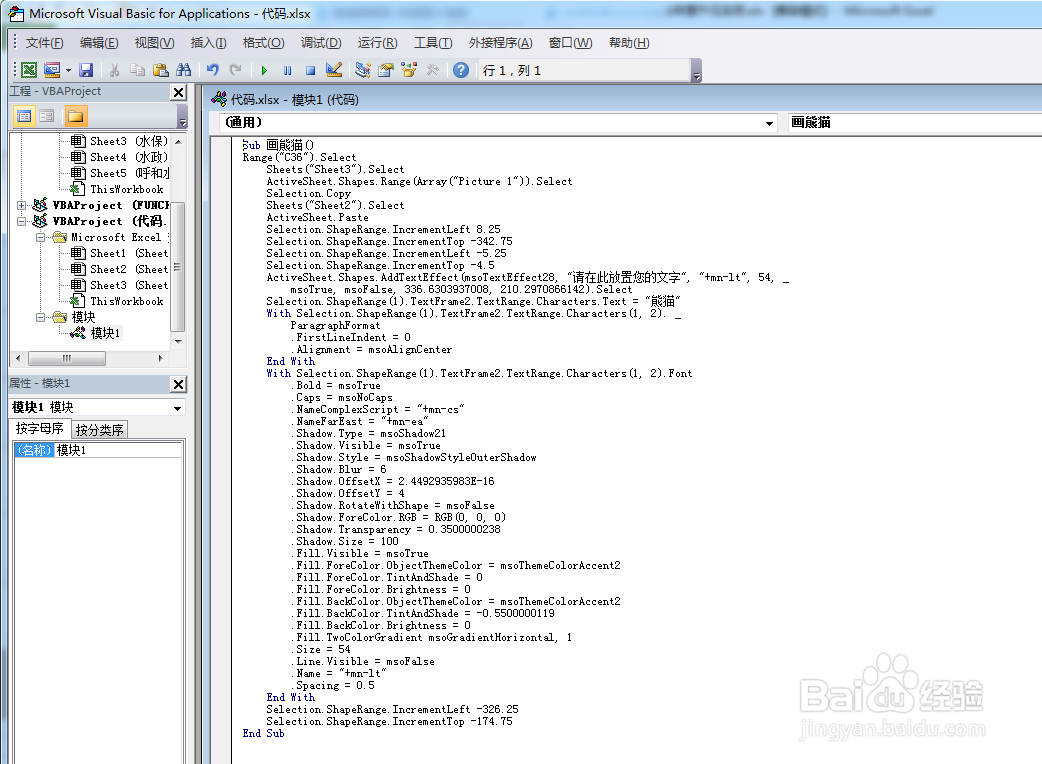Open the 模块1 模块 properties object dropdown
Viewport: 1042px width, 764px height.
177,408
